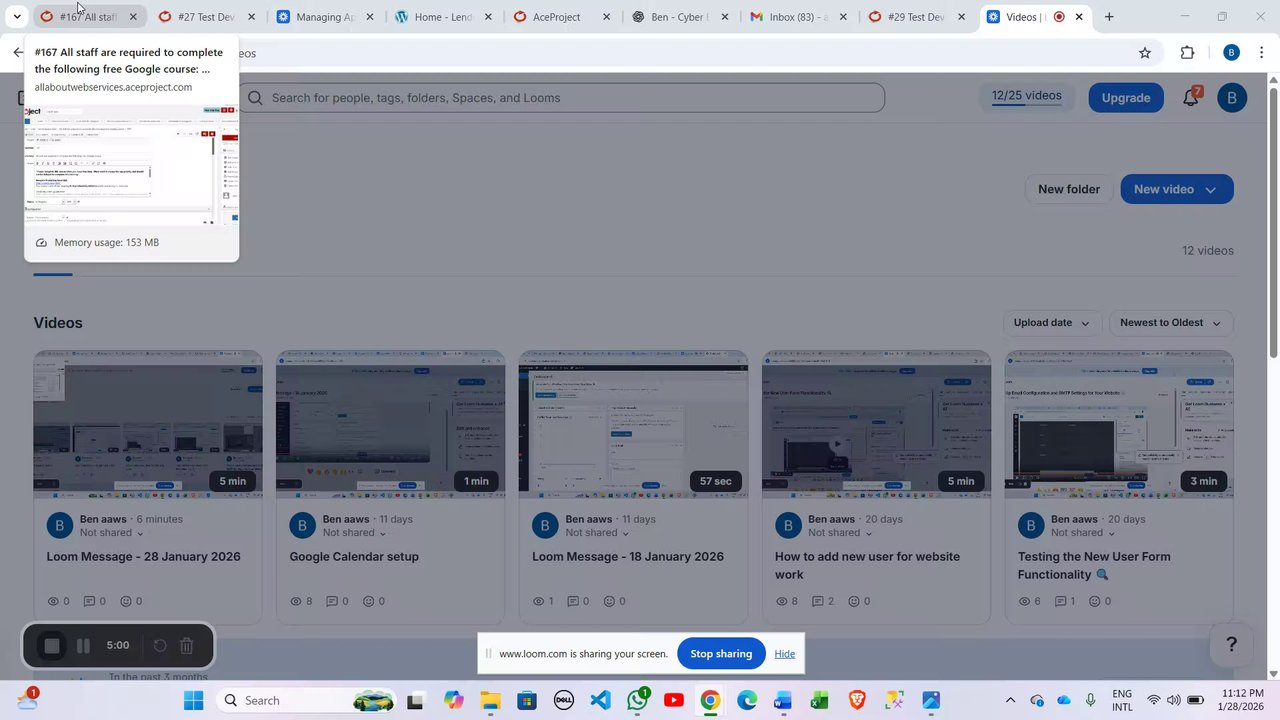The width and height of the screenshot is (1280, 720).
Task: Delete the recording with the trash icon
Action: pyautogui.click(x=187, y=646)
